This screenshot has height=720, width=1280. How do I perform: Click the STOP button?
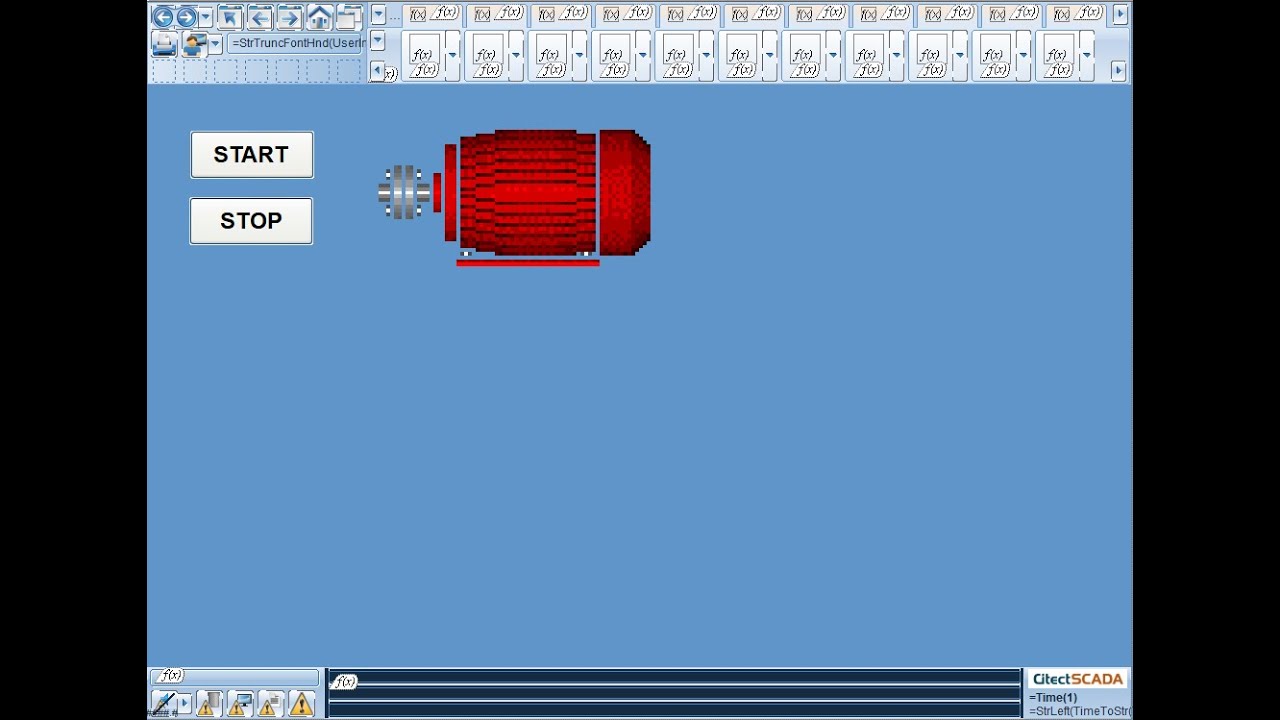tap(251, 221)
